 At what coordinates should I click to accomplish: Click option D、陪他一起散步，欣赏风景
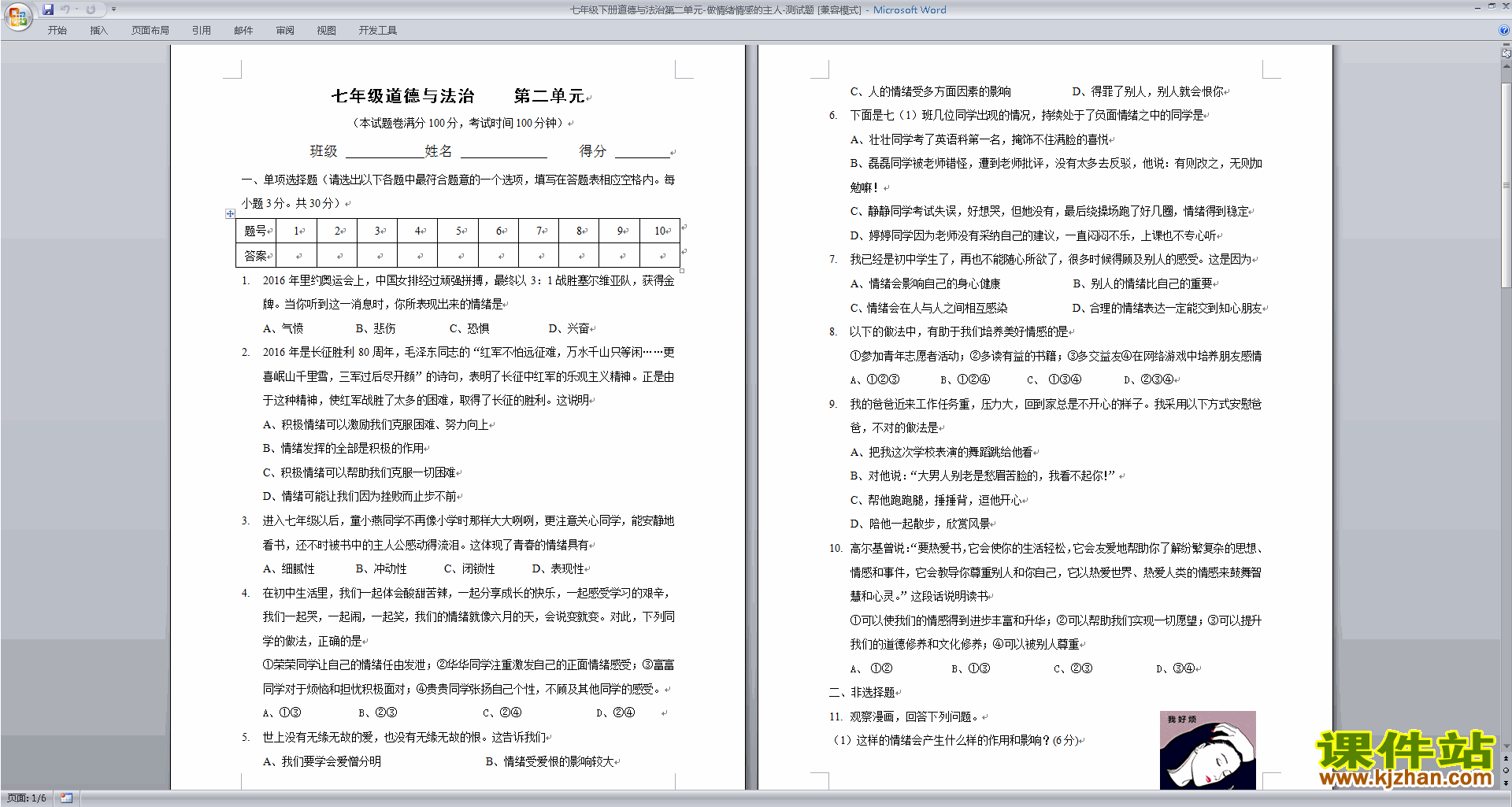click(x=920, y=524)
